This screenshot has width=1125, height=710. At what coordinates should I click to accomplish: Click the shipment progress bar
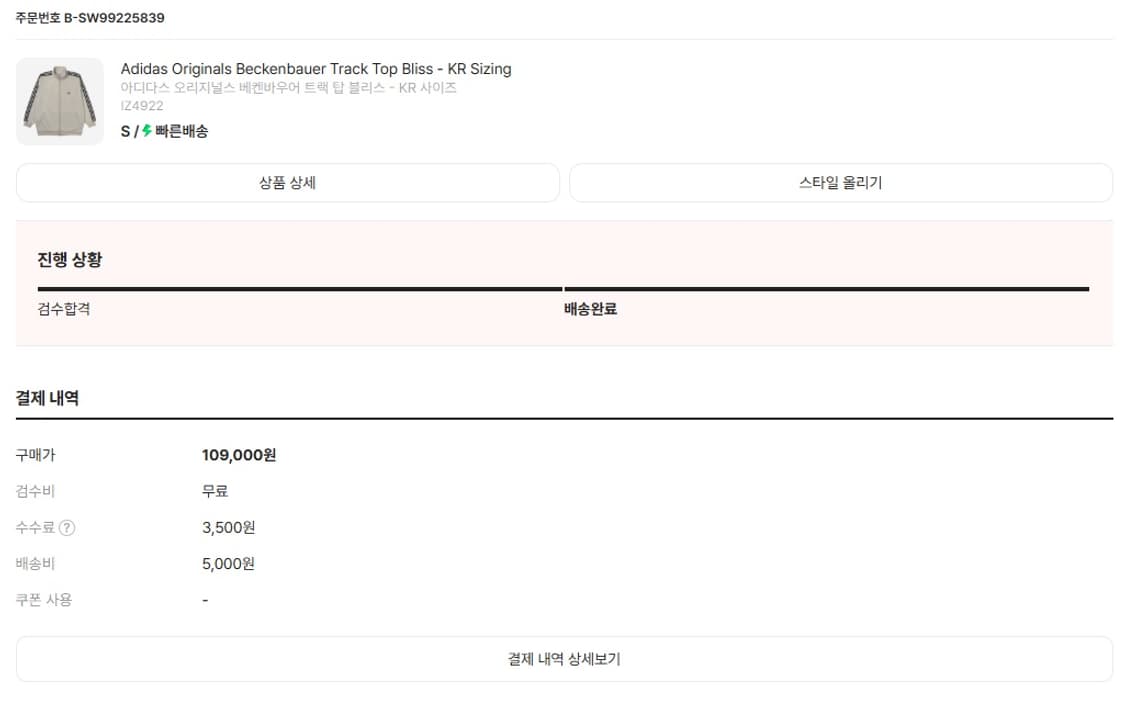coord(560,288)
